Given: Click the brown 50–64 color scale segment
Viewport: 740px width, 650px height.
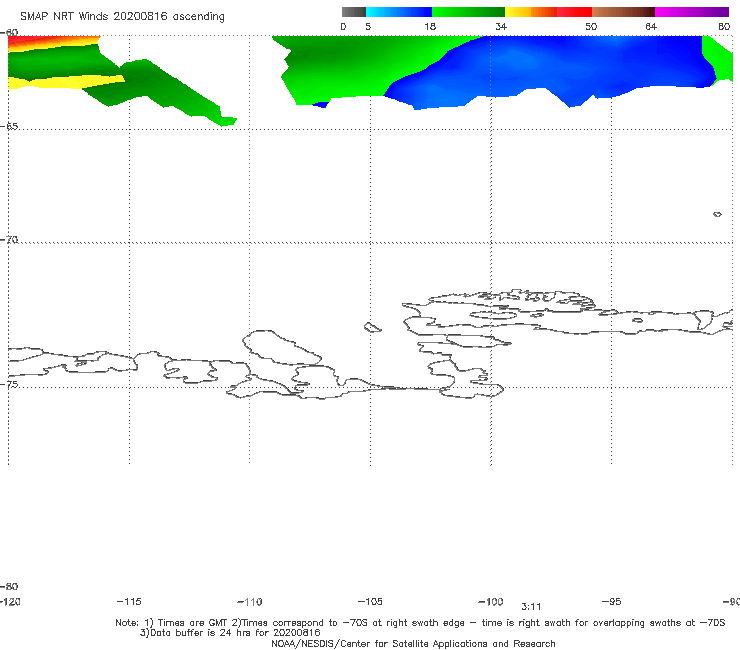Looking at the screenshot, I should pyautogui.click(x=623, y=12).
